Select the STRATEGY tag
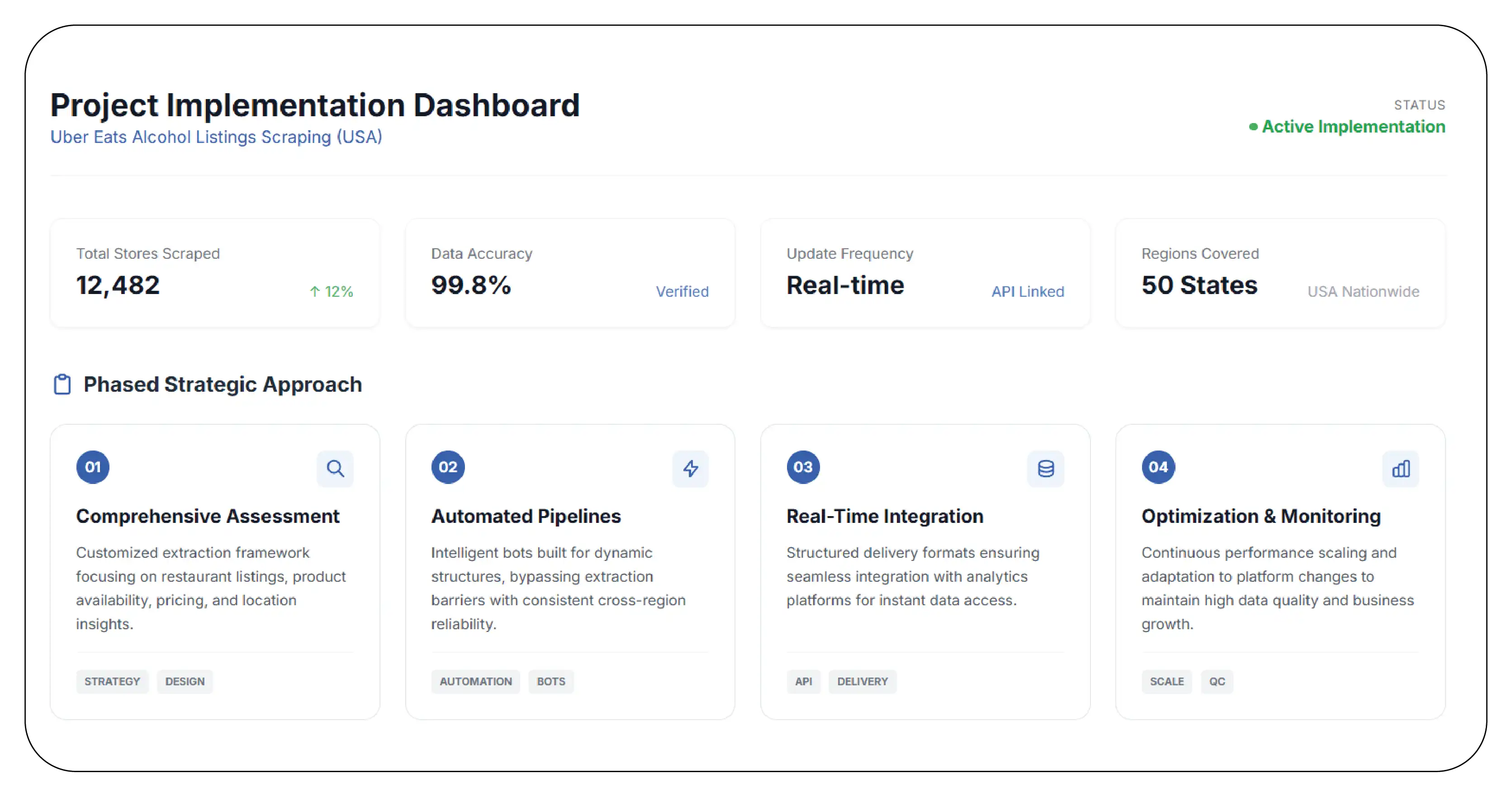This screenshot has height=797, width=1512. pos(112,681)
